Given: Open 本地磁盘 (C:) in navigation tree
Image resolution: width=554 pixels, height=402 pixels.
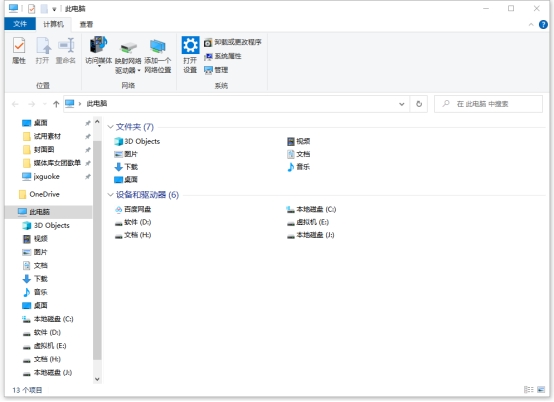Looking at the screenshot, I should click(49, 319).
